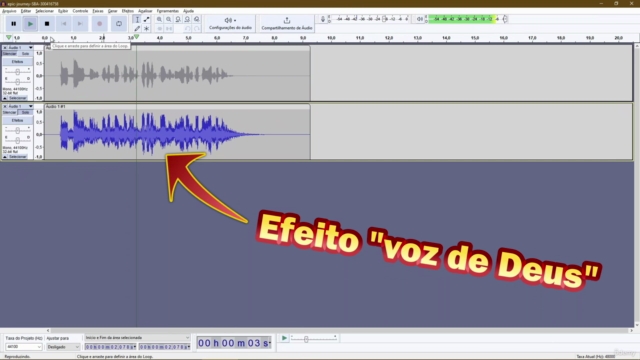Open Configurações de áudio dropdown
Screen dimensions: 640x360
click(230, 23)
